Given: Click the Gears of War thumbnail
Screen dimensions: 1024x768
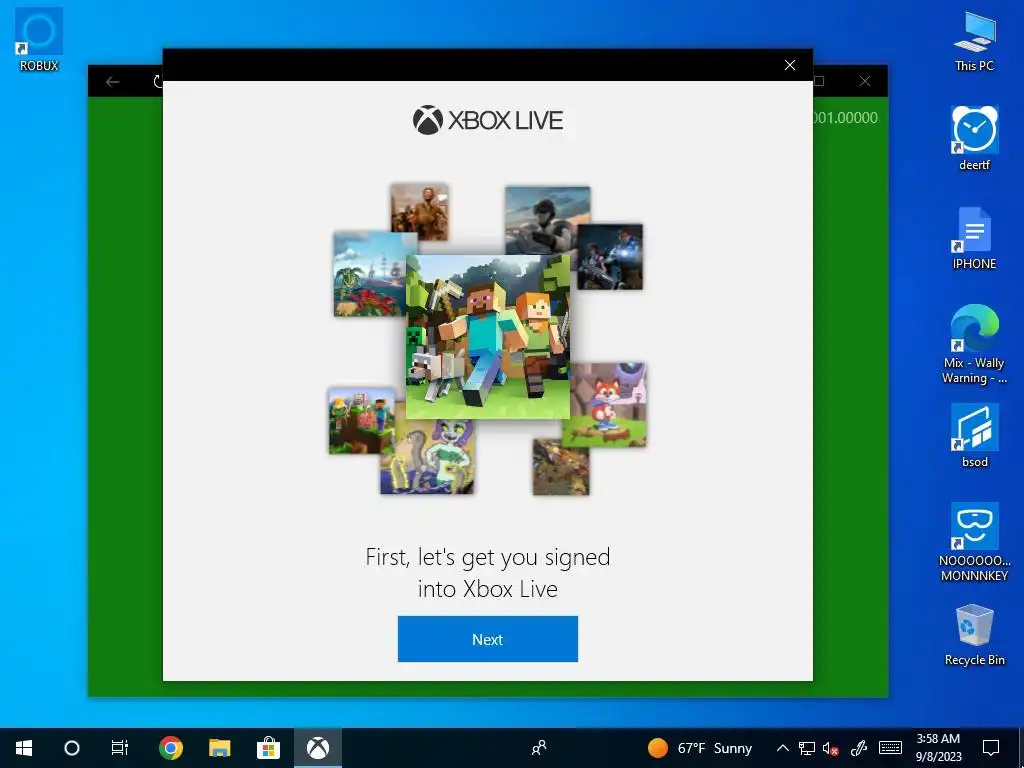Looking at the screenshot, I should 609,257.
